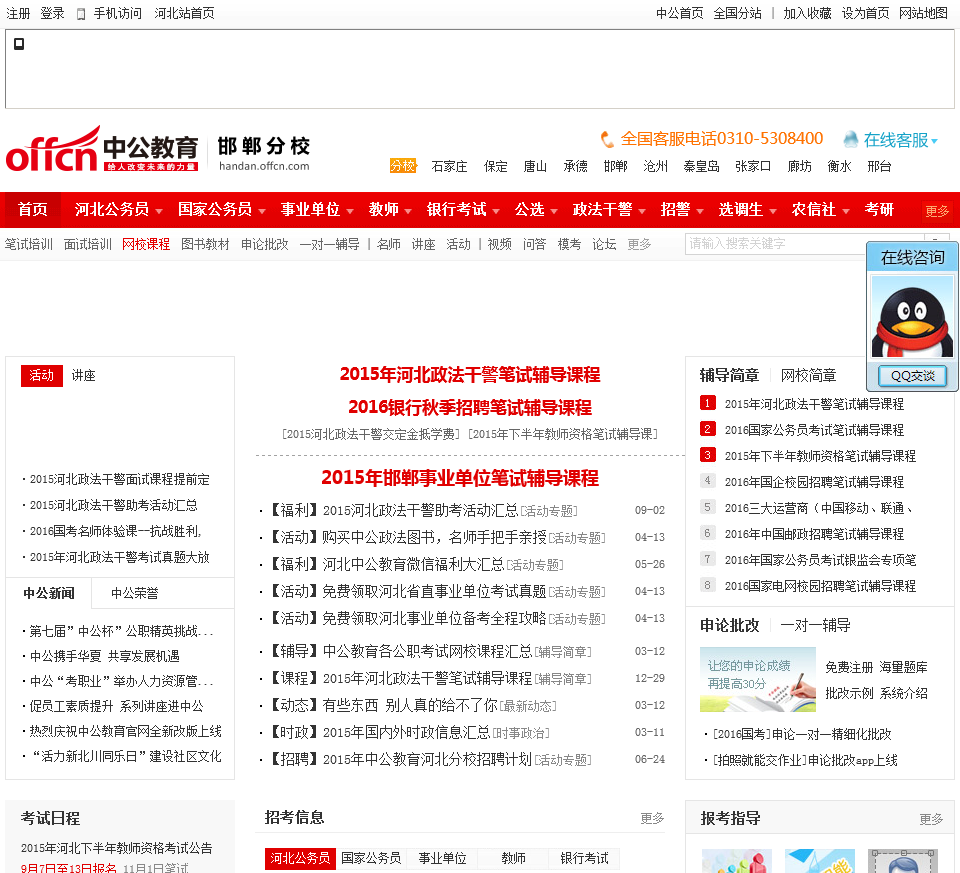Click the 登录 link
The image size is (960, 873).
(x=52, y=13)
